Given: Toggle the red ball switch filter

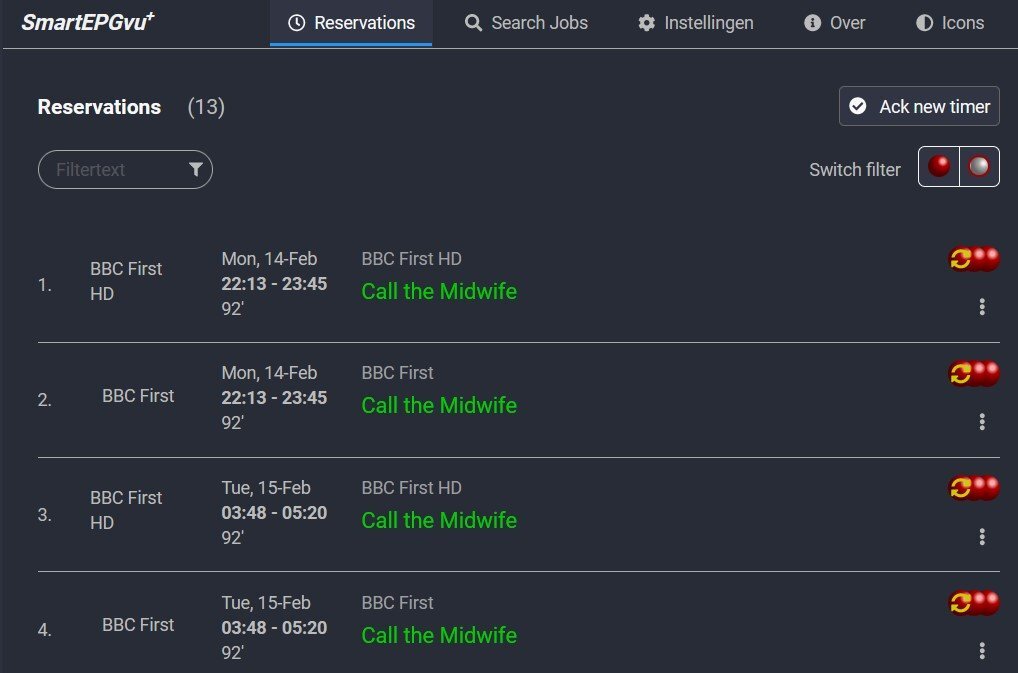Looking at the screenshot, I should click(939, 167).
